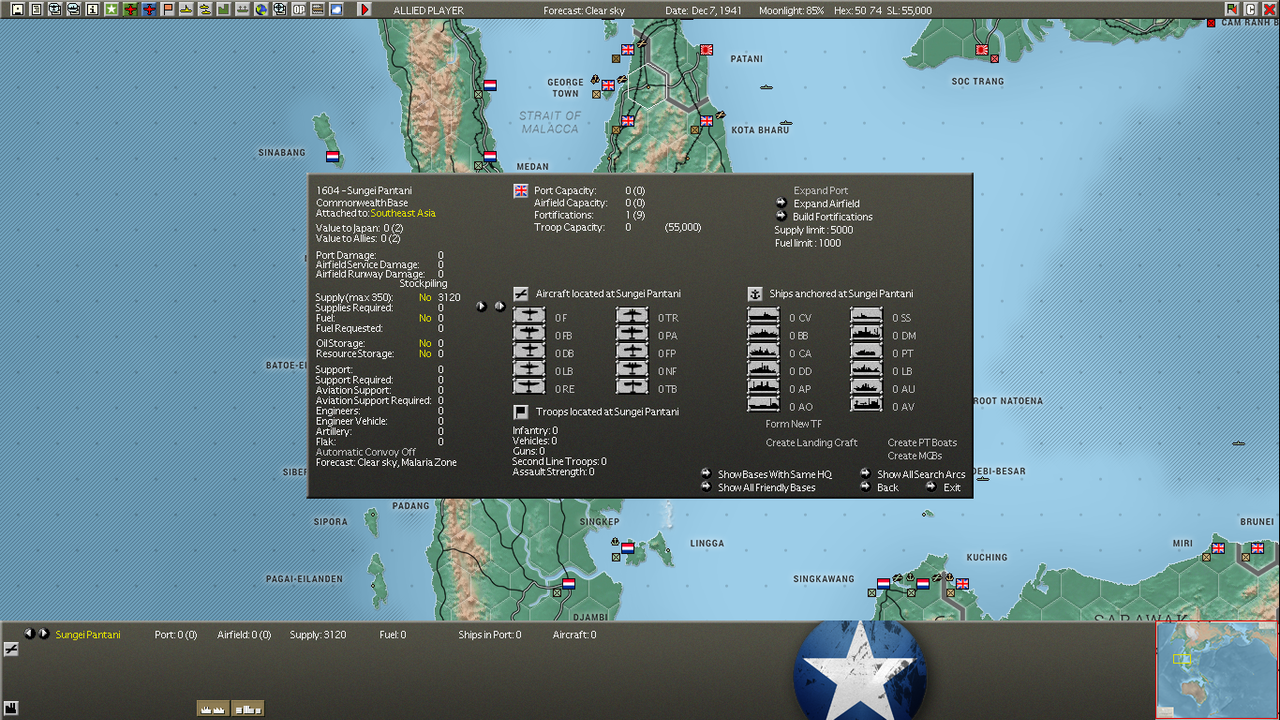Click arrow bullet beside 'Show All Search Arcs'

coord(866,474)
